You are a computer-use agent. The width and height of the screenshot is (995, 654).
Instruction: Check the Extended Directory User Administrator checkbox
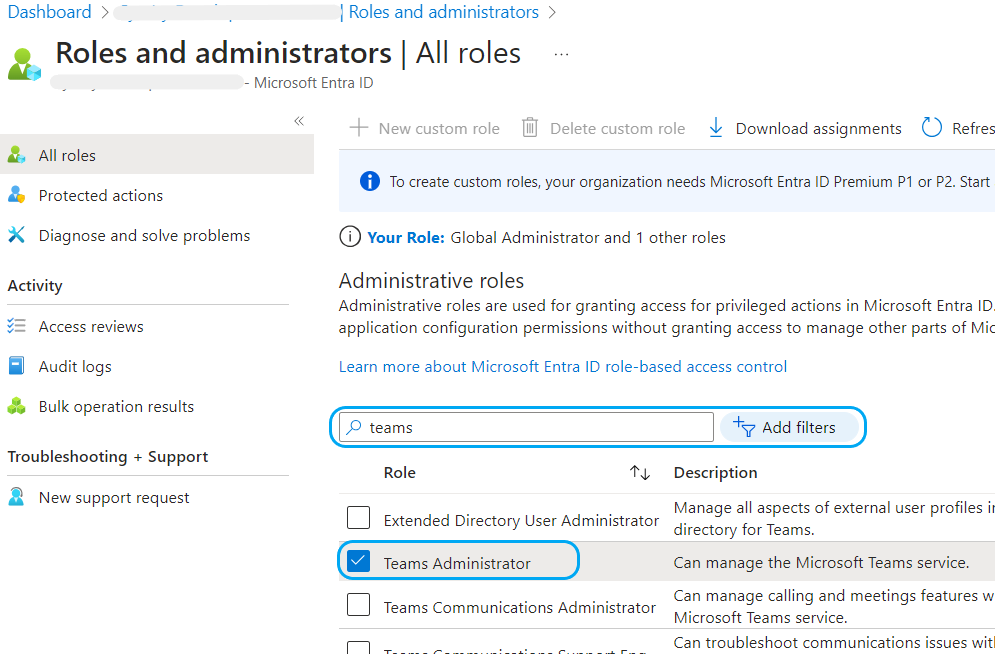pyautogui.click(x=358, y=518)
